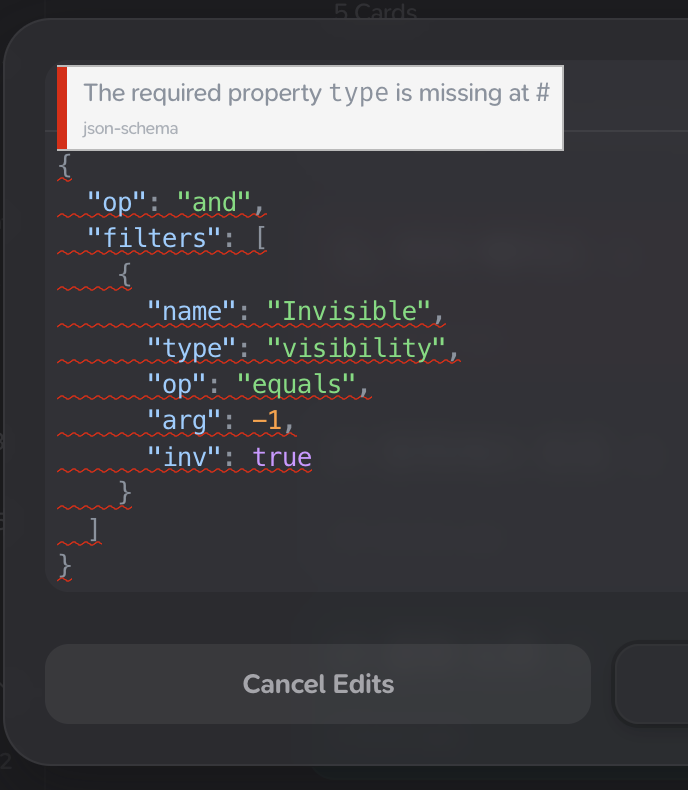
Task: Click the "arg" key in the editor
Action: (x=184, y=421)
